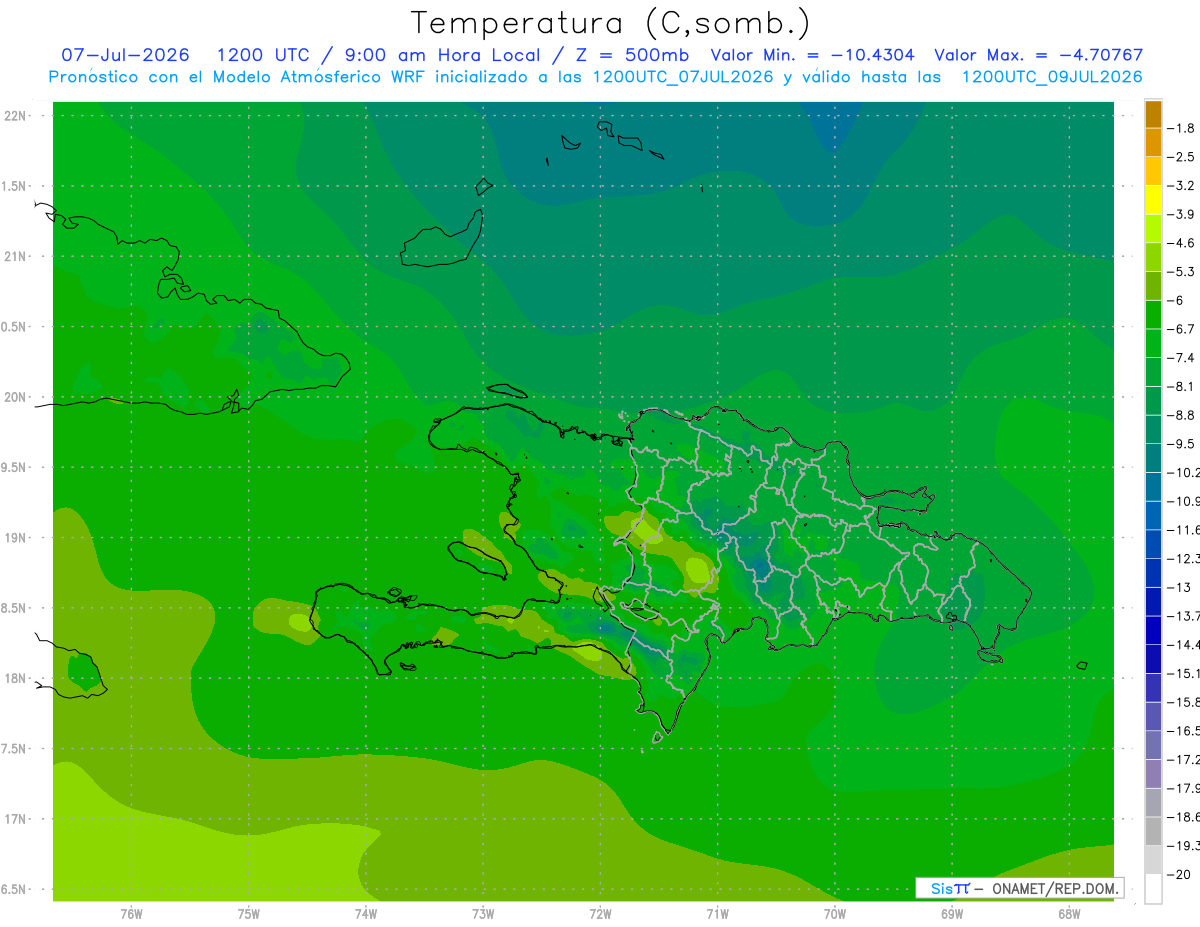
Task: Click legend swatch between -1.8 and -2.5
Action: 1153,142
